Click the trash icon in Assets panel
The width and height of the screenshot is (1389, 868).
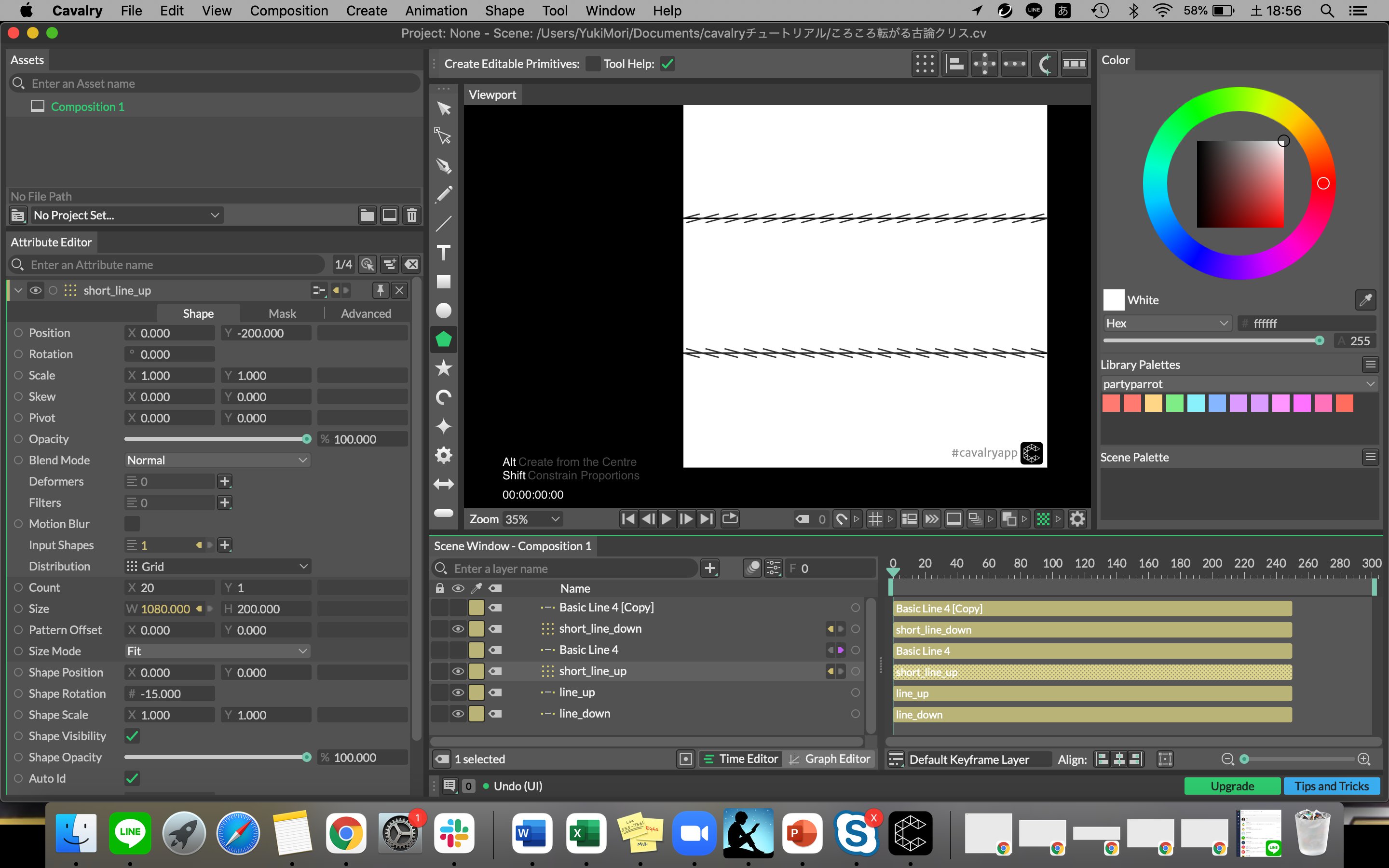(411, 215)
